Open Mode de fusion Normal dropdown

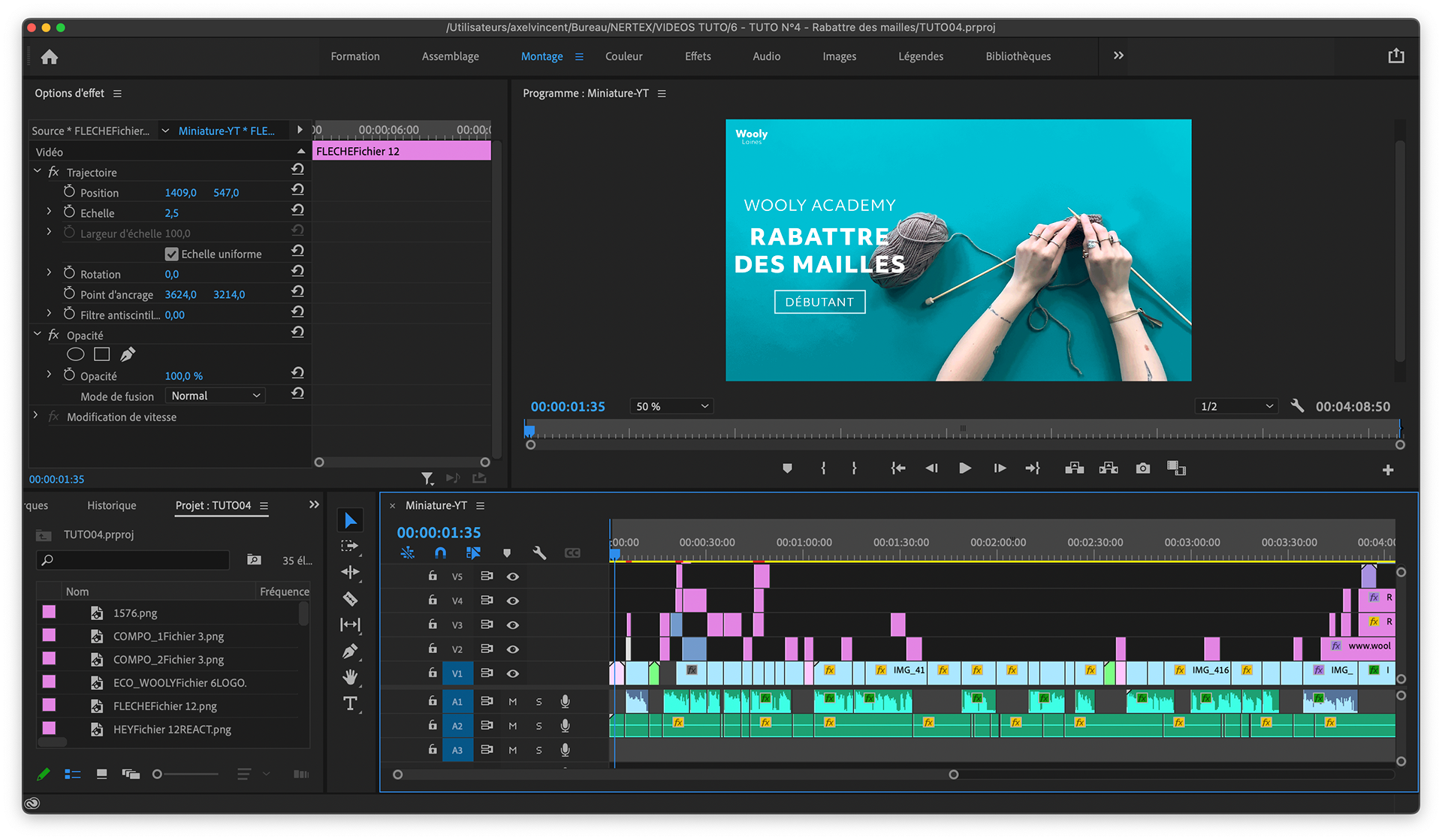coord(216,396)
